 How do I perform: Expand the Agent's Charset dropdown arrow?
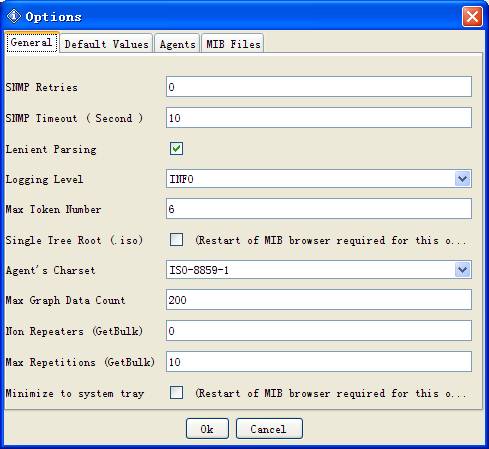point(462,270)
